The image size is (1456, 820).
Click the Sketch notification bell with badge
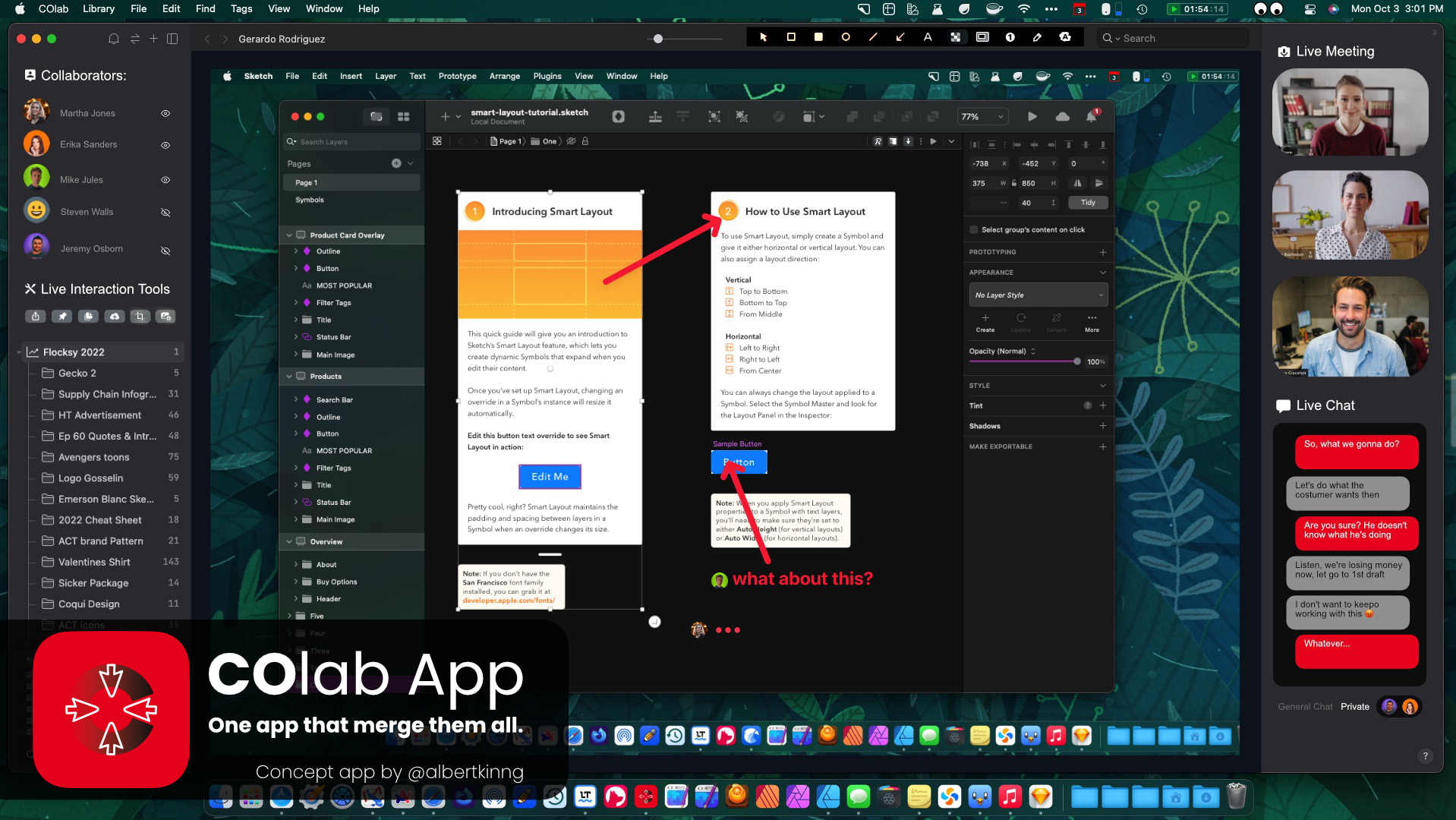[1092, 116]
